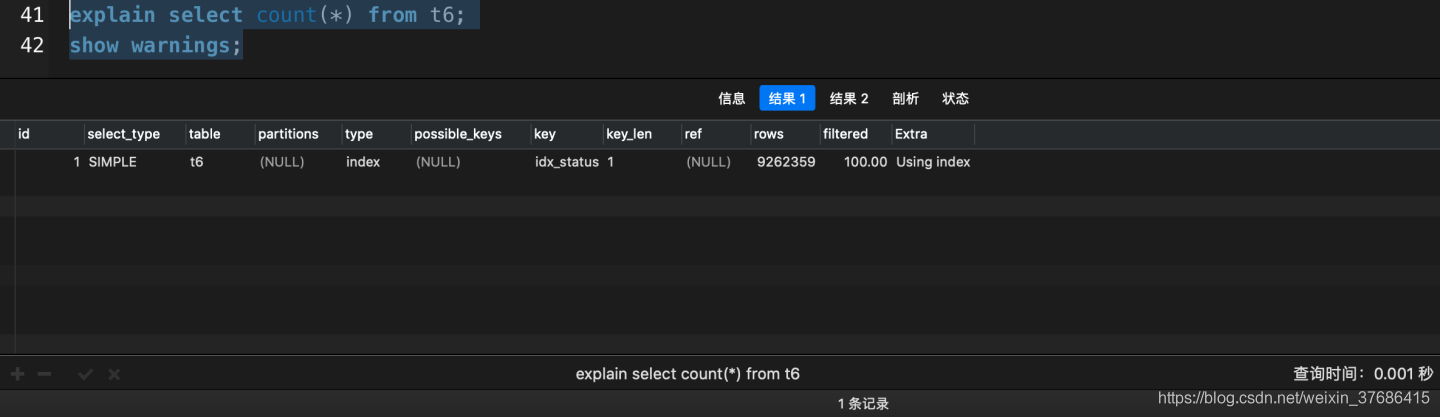Click the possible_keys column header

[458, 134]
